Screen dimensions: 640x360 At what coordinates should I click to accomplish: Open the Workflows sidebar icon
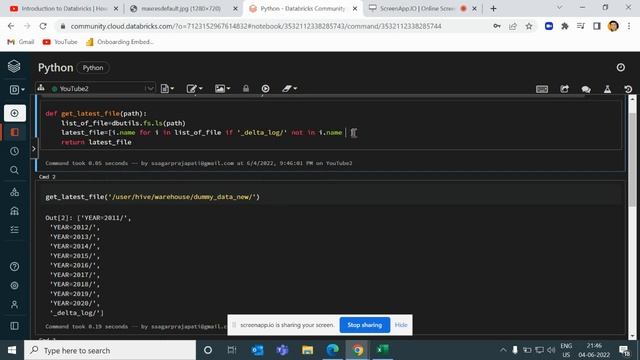(x=15, y=230)
